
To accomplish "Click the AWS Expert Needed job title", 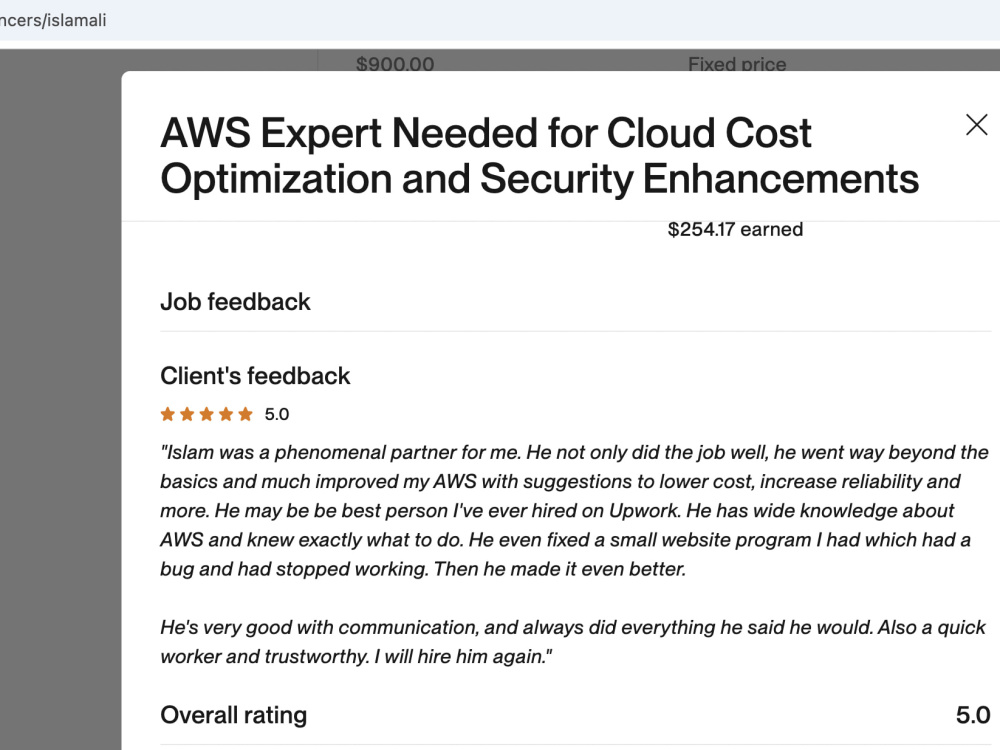I will (540, 156).
